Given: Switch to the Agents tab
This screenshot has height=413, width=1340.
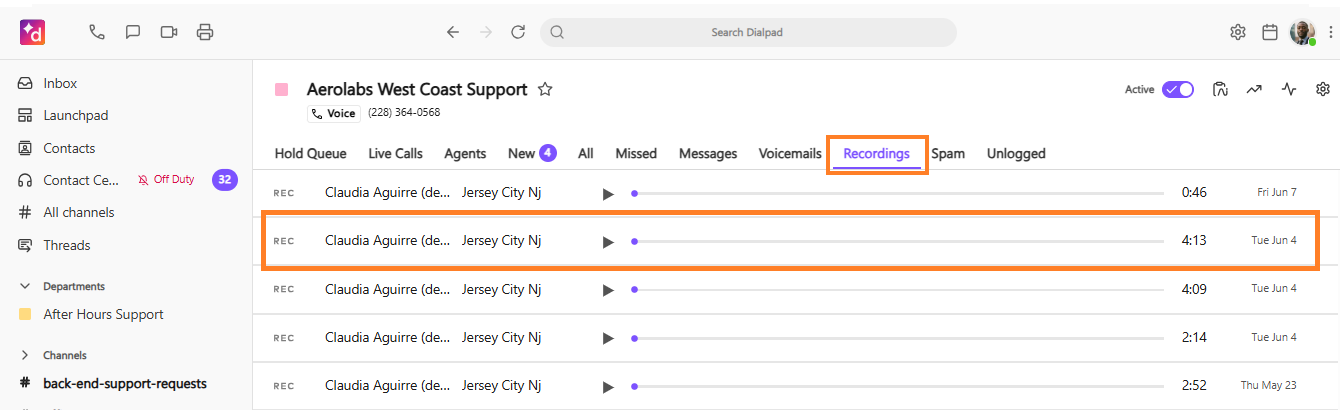Looking at the screenshot, I should point(465,153).
